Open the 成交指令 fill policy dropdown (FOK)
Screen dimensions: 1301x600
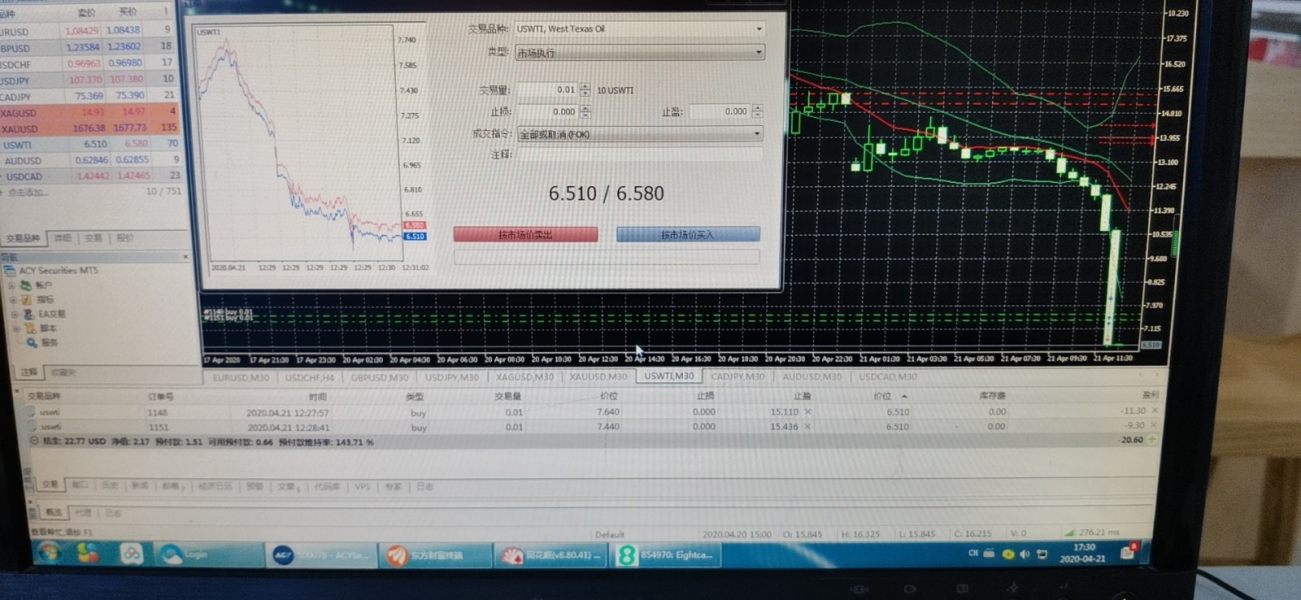[639, 133]
